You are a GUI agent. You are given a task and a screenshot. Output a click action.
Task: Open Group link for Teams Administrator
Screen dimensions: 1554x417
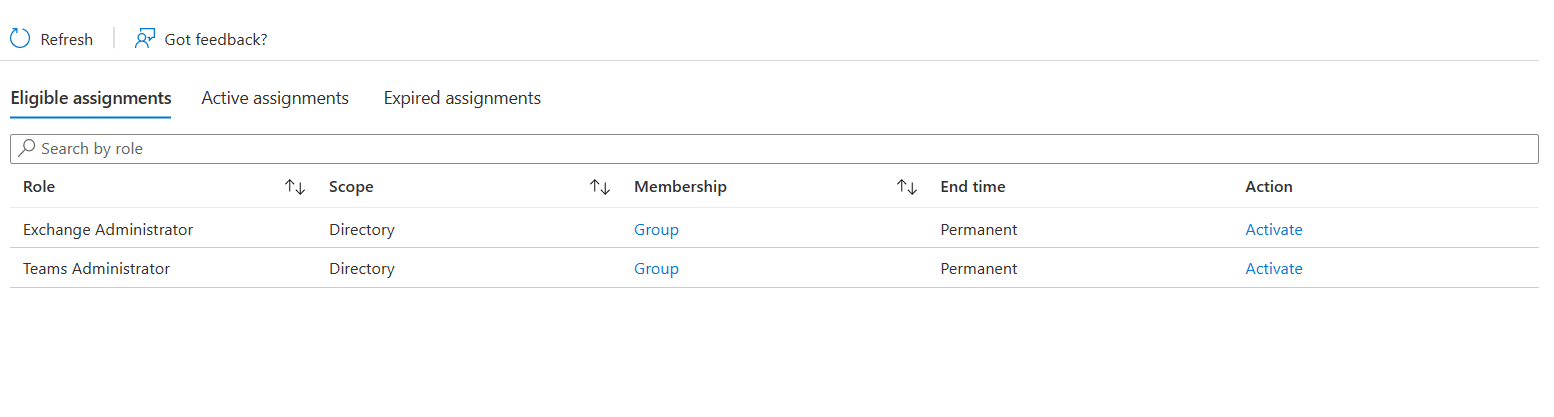(656, 268)
